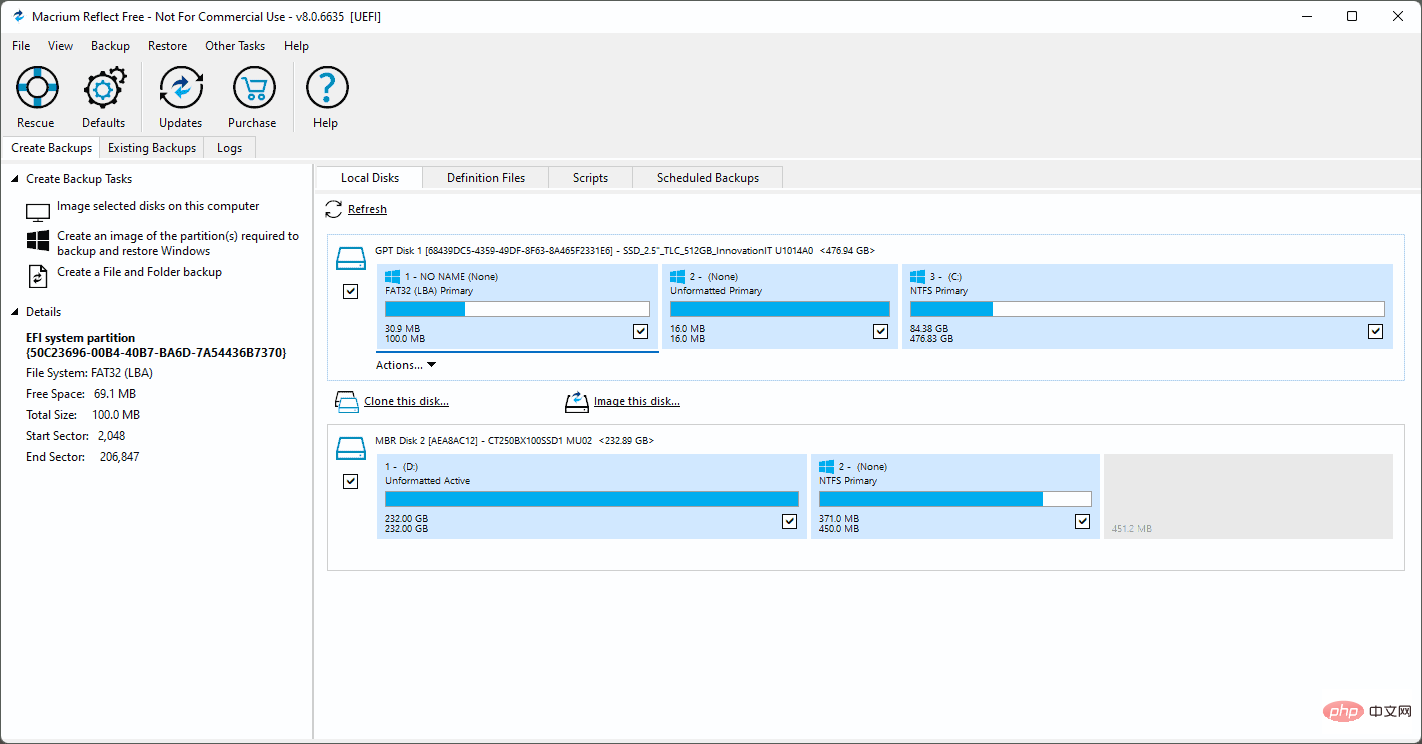The height and width of the screenshot is (744, 1422).
Task: Click the Clone this disk icon
Action: point(346,402)
